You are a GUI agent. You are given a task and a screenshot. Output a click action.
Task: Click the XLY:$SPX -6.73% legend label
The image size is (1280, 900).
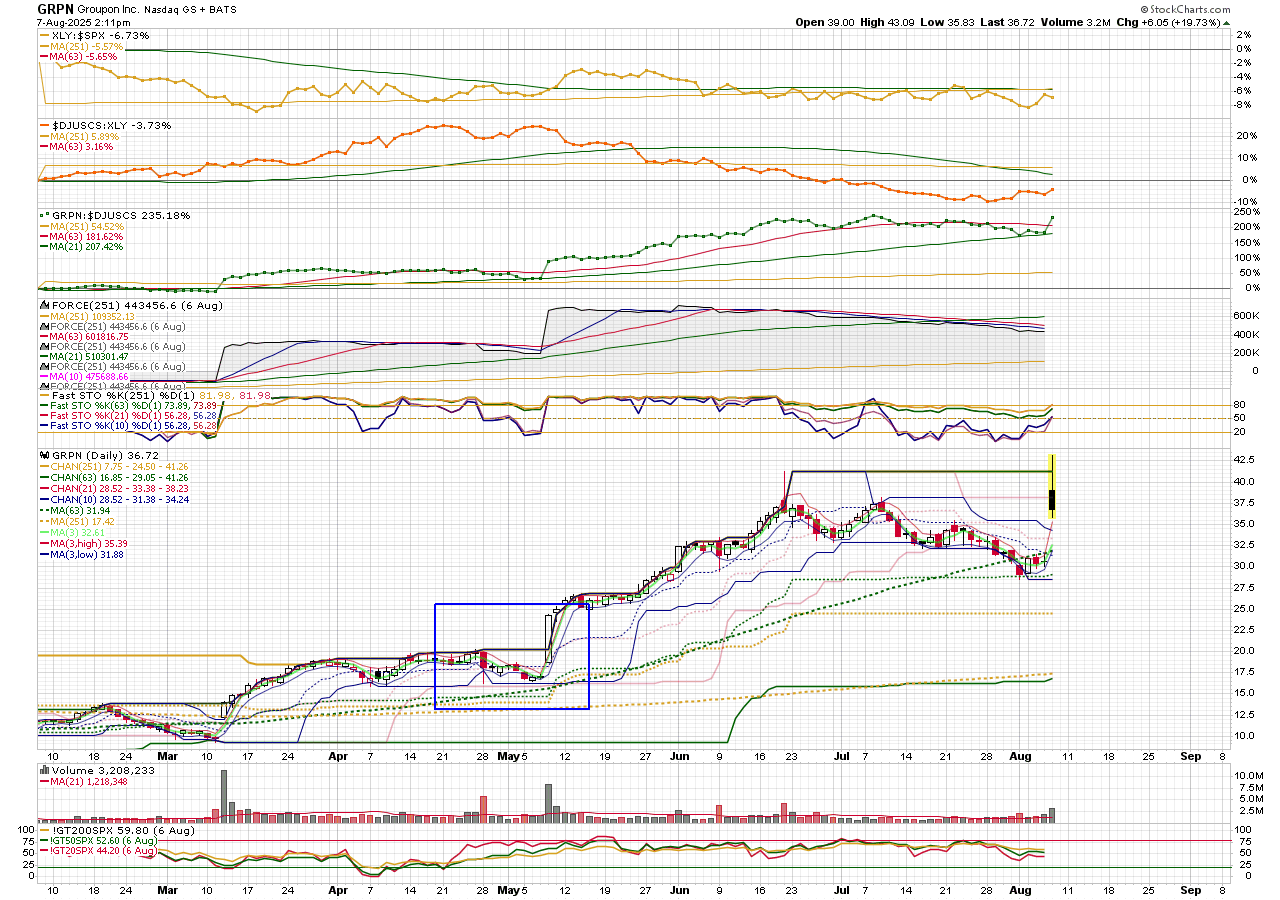[x=99, y=35]
